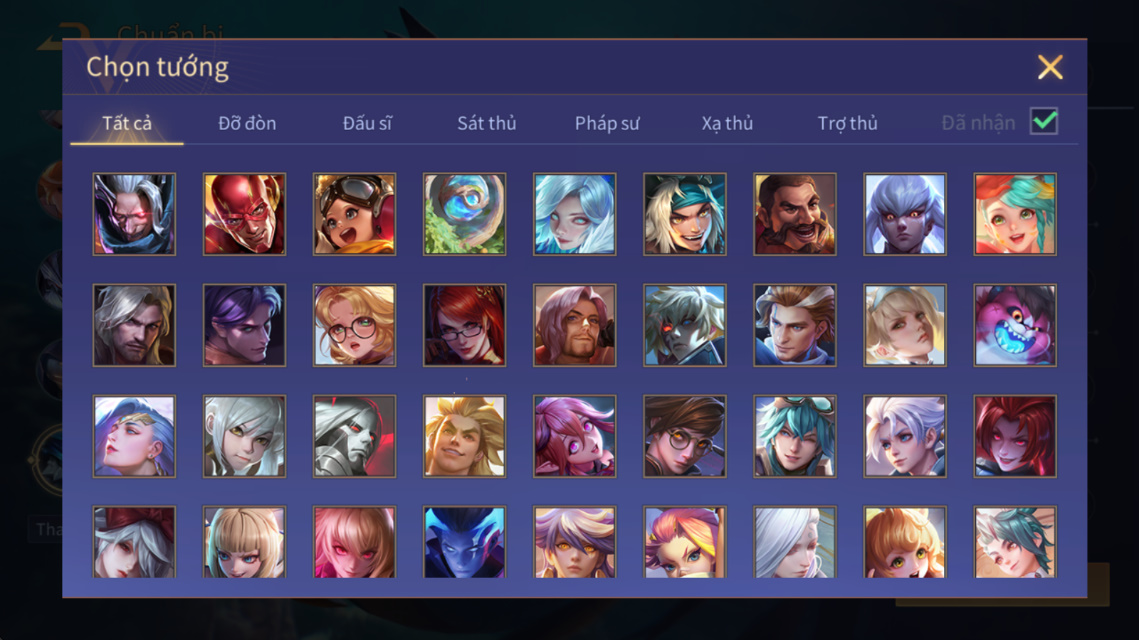This screenshot has width=1139, height=640.
Task: Open the Trợ thủ tab
Action: [848, 123]
